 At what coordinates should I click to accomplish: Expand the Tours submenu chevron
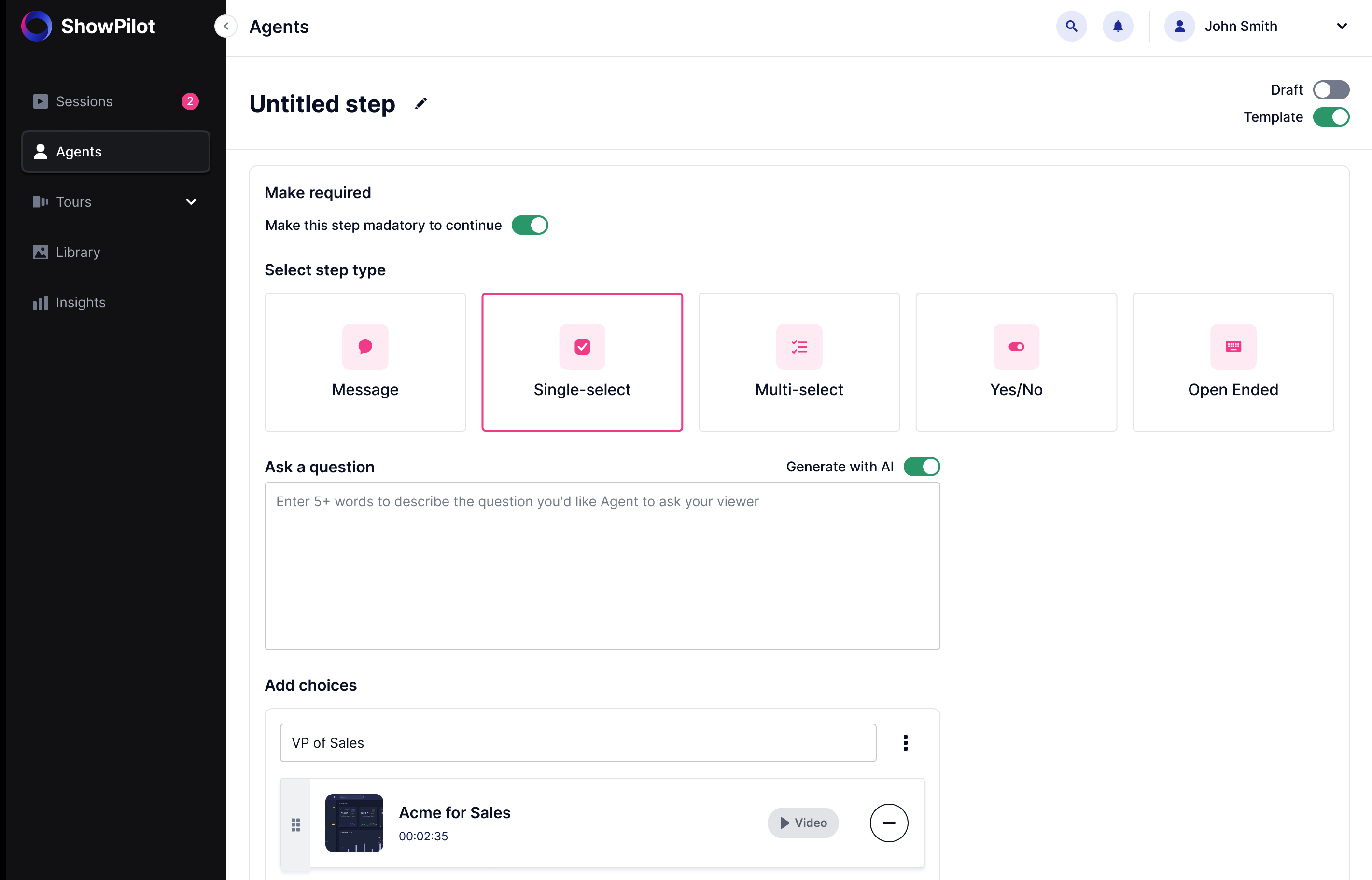click(191, 202)
